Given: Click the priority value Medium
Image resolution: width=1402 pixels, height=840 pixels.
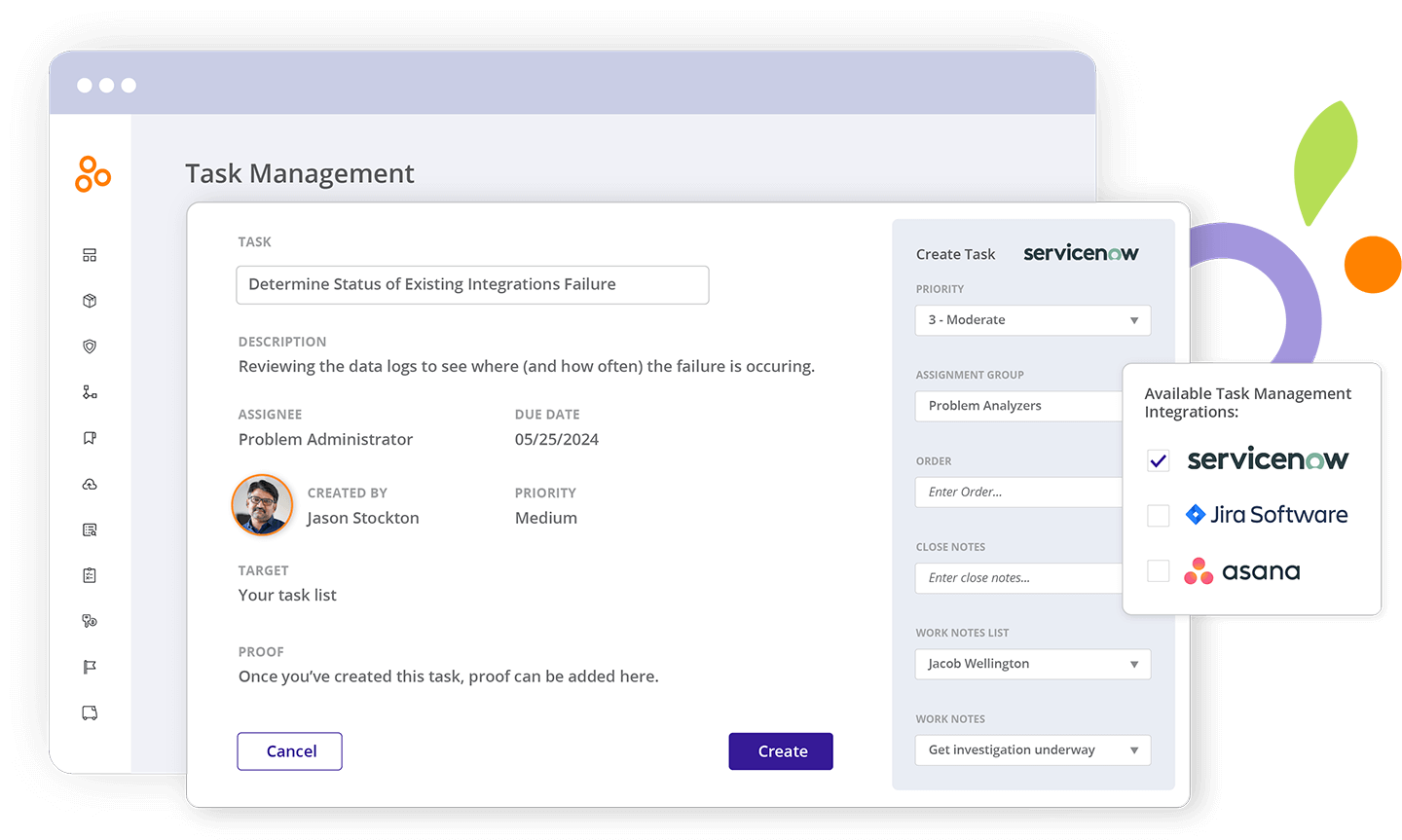Looking at the screenshot, I should click(x=546, y=518).
